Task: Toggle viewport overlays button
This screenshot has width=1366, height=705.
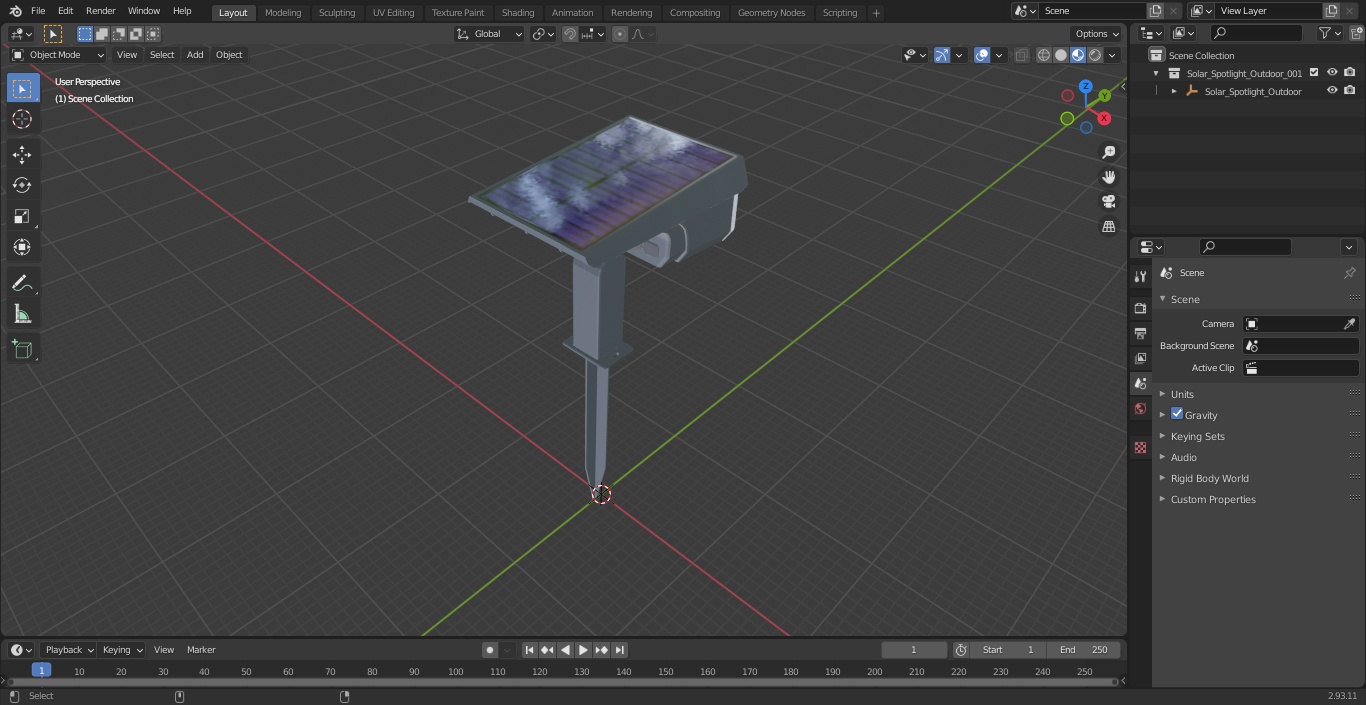Action: pos(982,55)
